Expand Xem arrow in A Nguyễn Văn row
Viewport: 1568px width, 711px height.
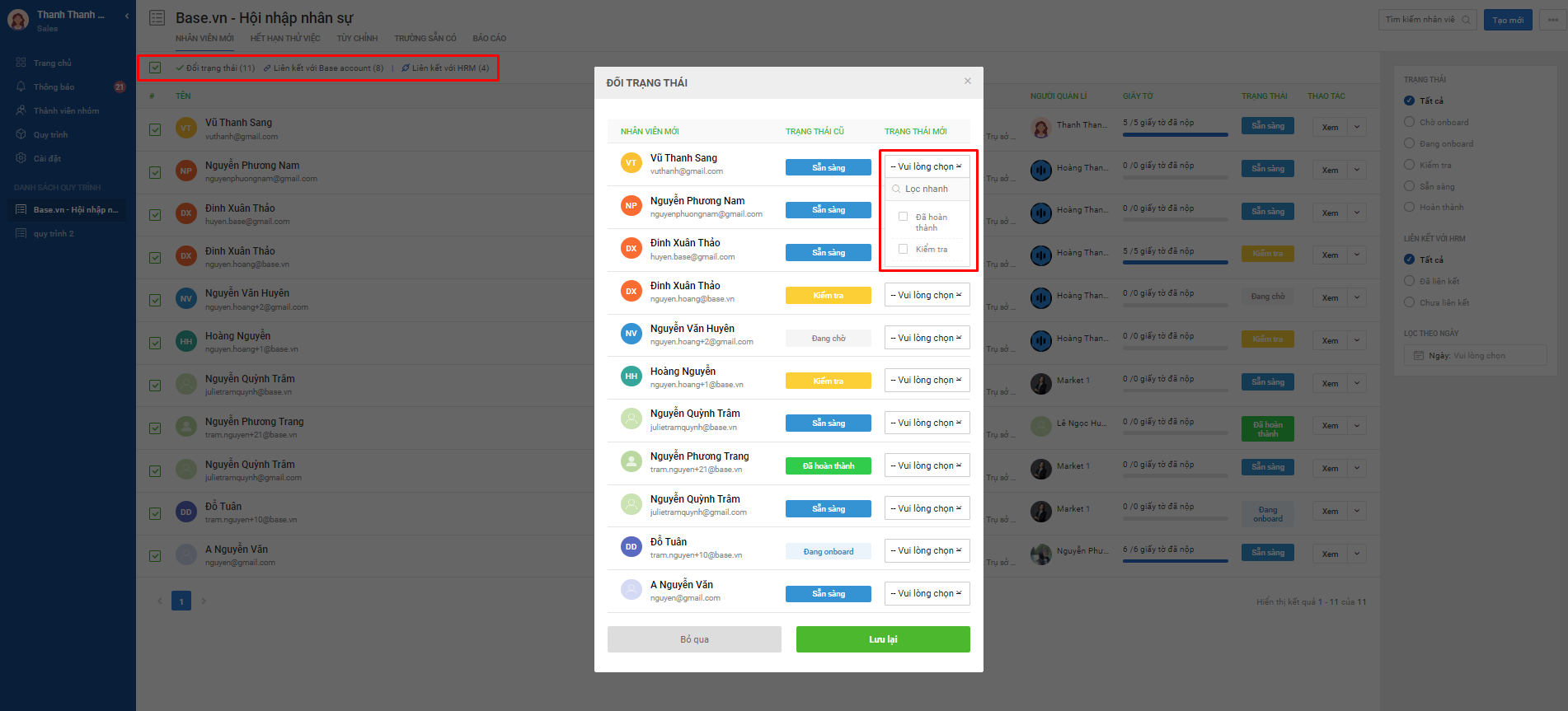[x=1357, y=554]
